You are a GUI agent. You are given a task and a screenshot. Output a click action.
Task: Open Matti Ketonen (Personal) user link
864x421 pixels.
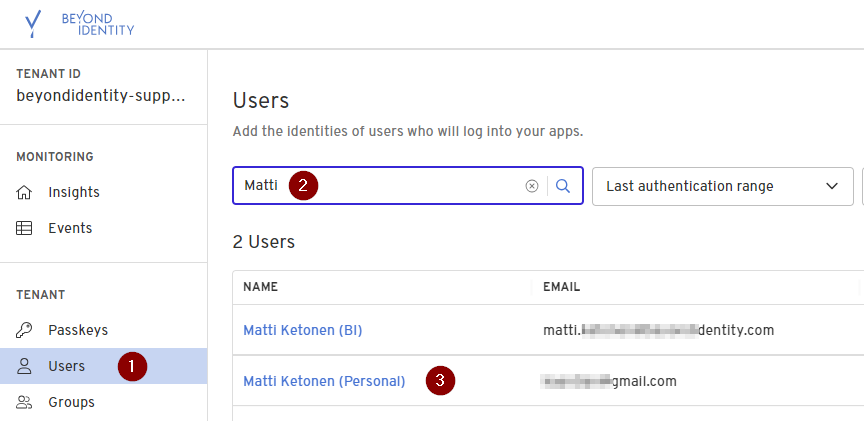click(324, 381)
